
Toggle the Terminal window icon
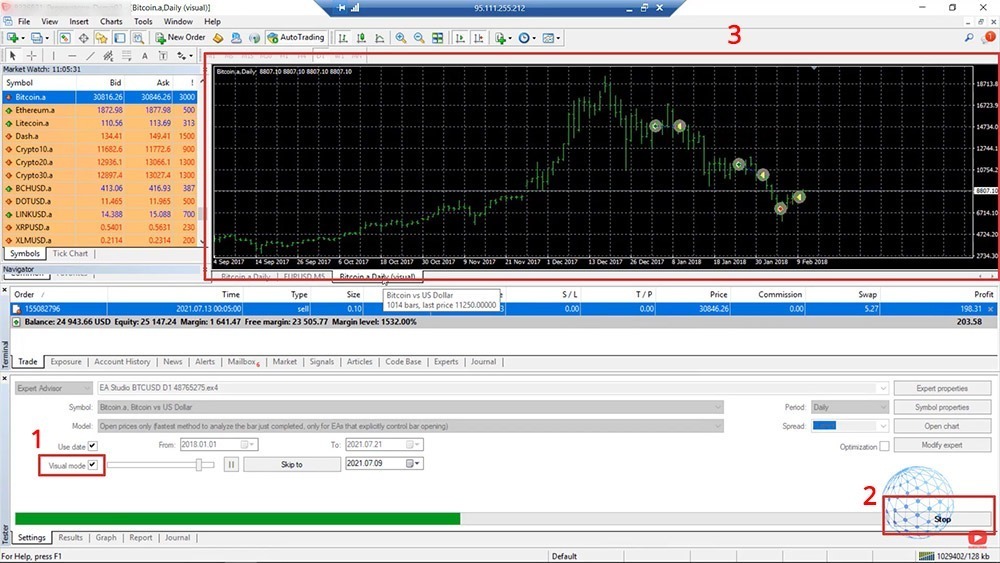click(119, 38)
